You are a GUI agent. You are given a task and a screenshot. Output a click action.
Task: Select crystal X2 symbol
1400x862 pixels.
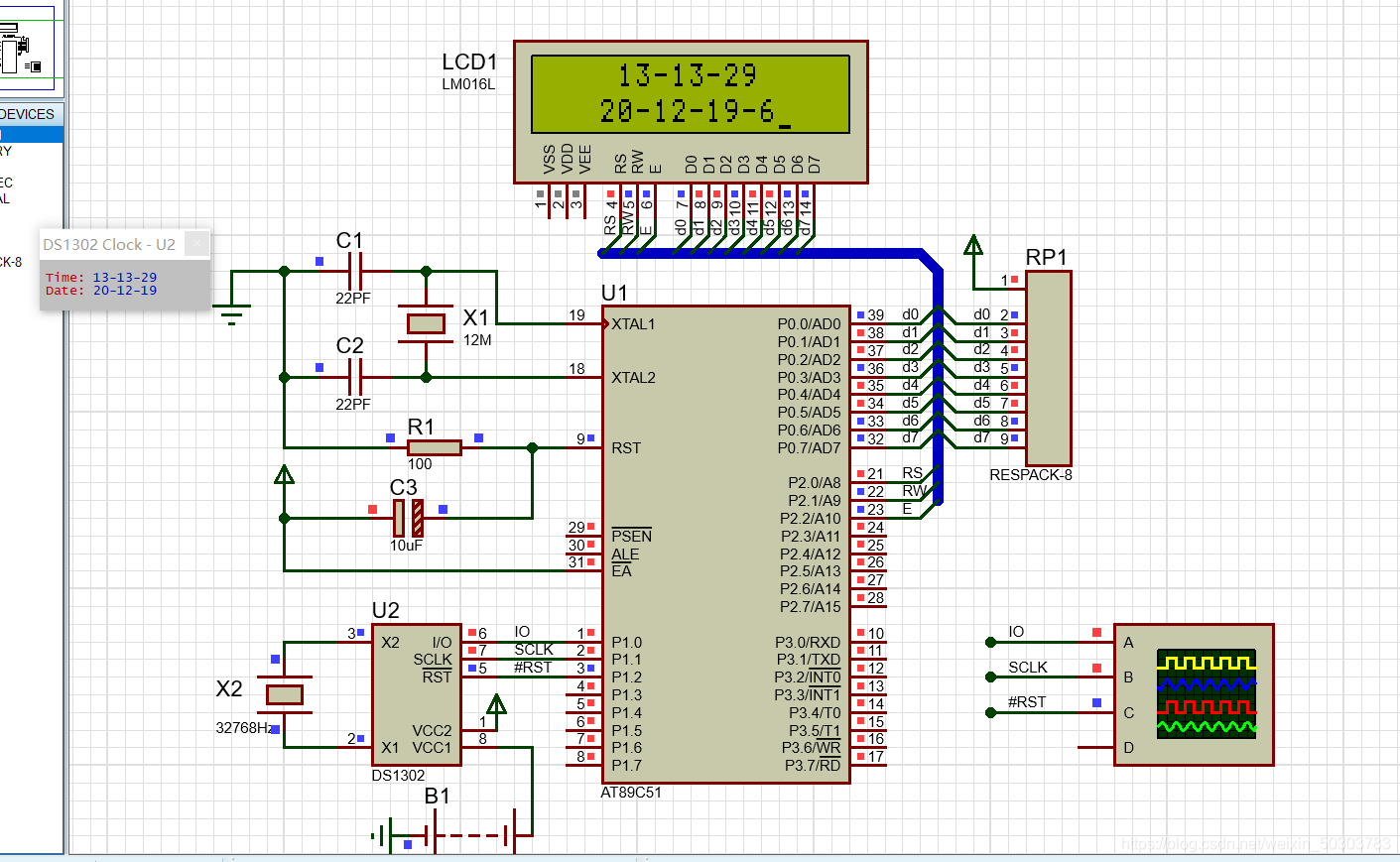(x=285, y=694)
